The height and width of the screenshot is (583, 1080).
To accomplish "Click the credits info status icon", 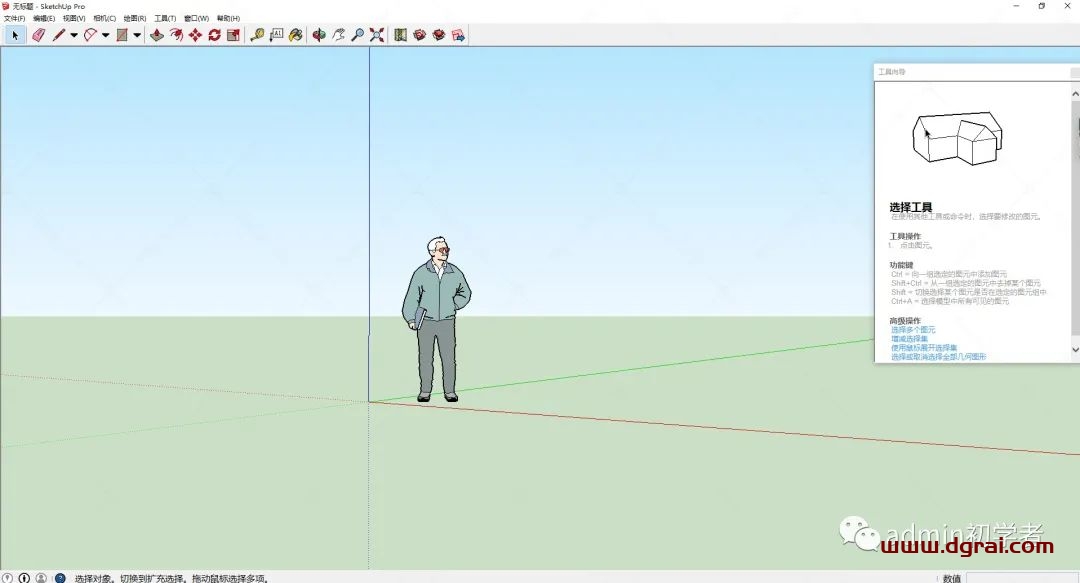I will pos(24,578).
